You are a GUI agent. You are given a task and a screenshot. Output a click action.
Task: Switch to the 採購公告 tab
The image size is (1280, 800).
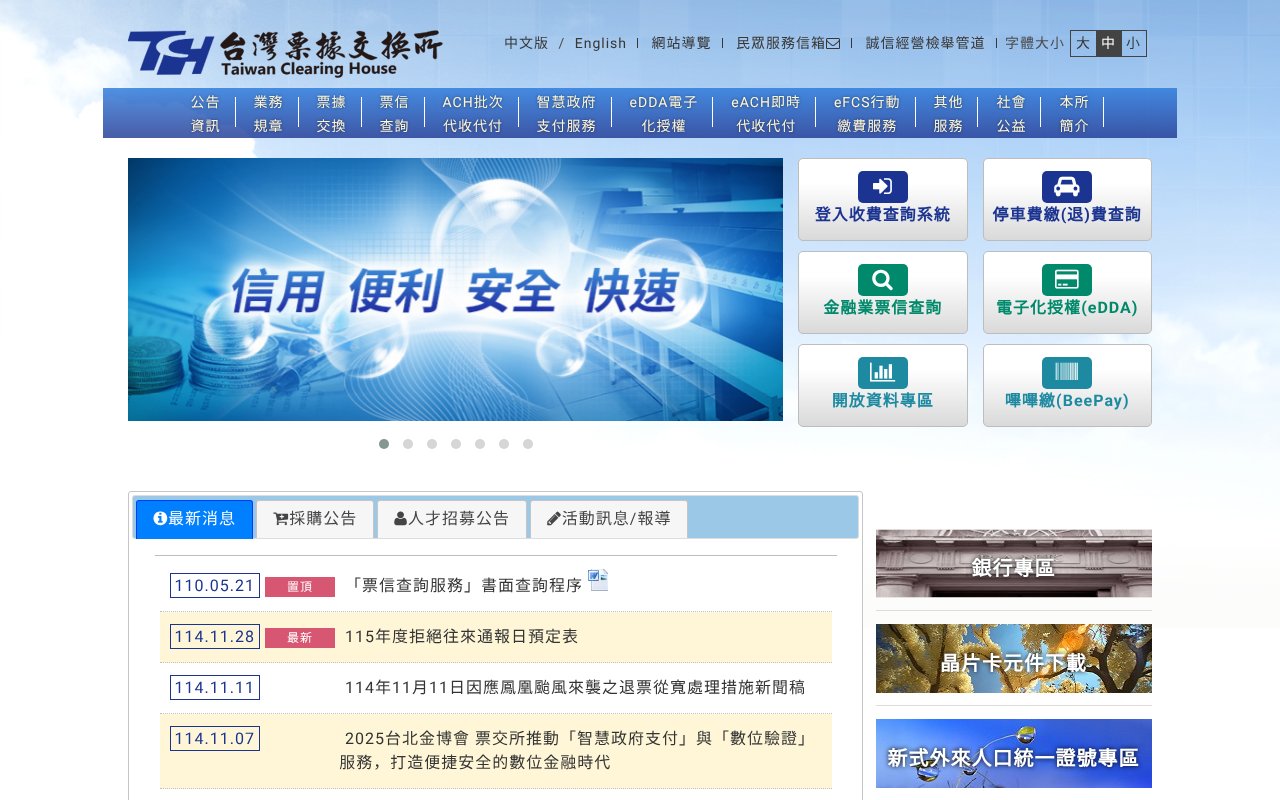(315, 518)
